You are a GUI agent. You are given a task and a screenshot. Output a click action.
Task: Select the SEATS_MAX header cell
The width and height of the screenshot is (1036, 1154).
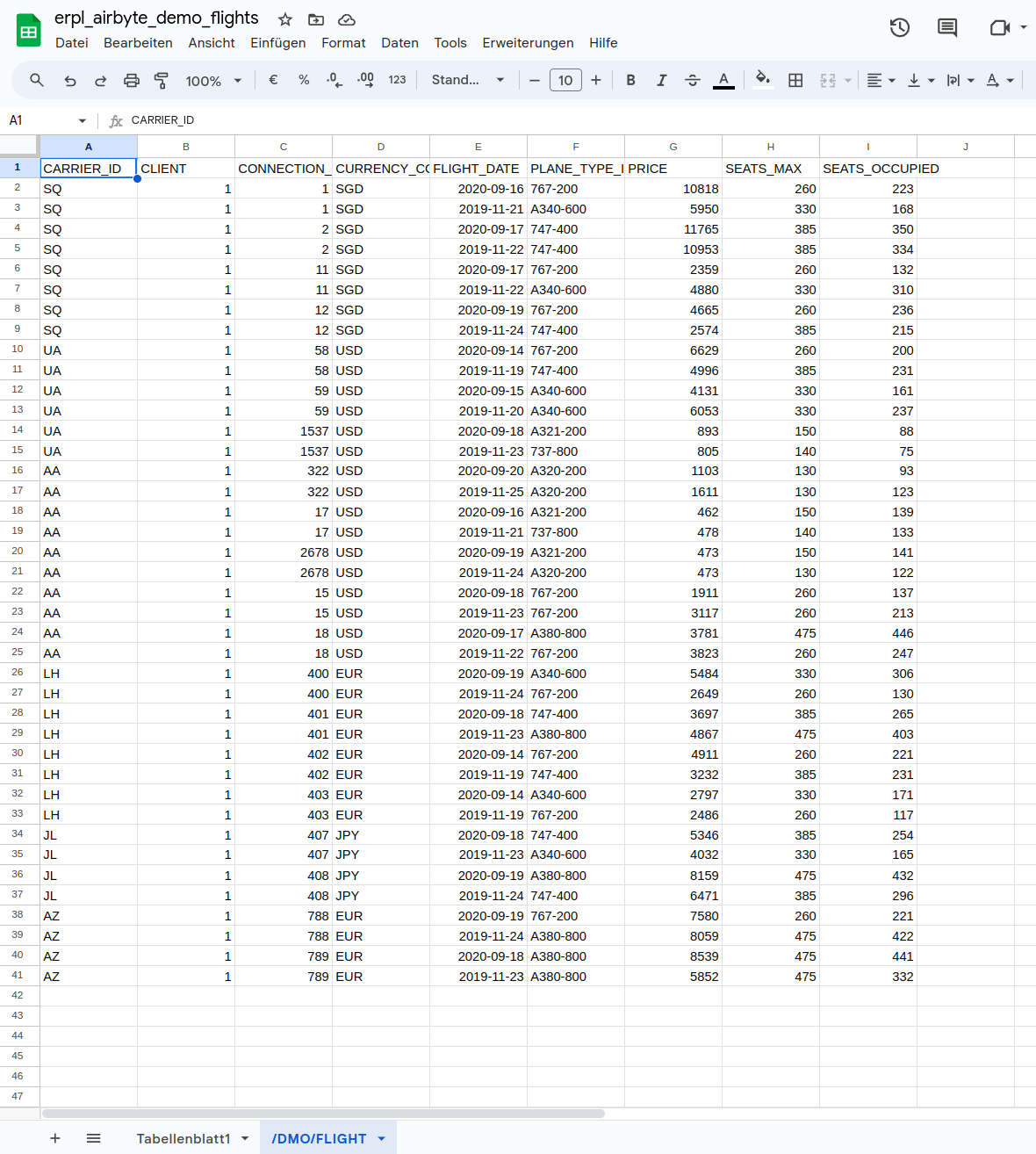pos(771,168)
